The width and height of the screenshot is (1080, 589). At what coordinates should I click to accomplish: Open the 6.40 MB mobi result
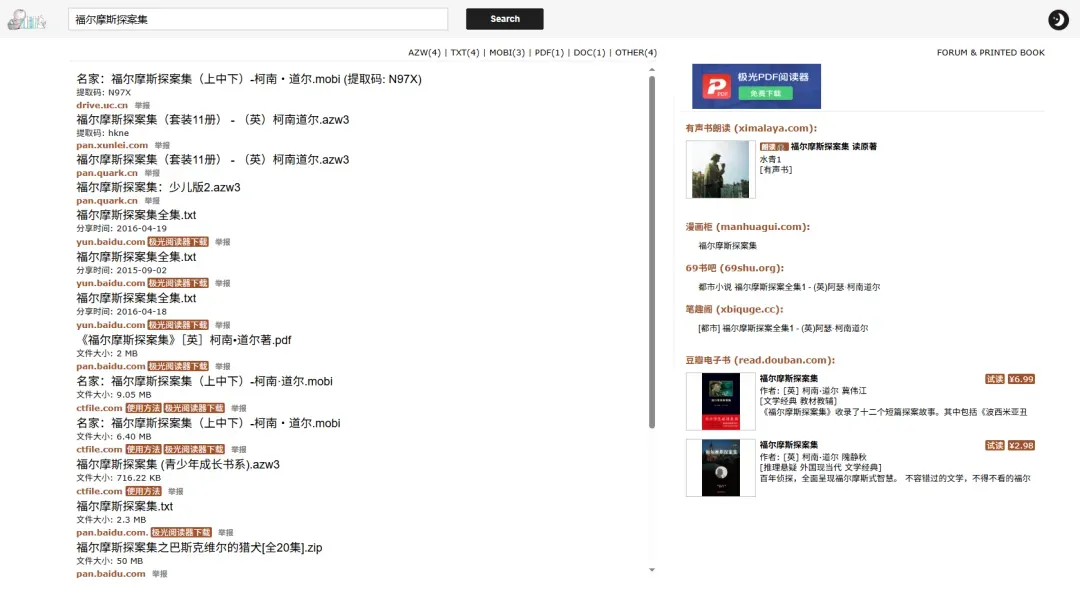(x=208, y=424)
